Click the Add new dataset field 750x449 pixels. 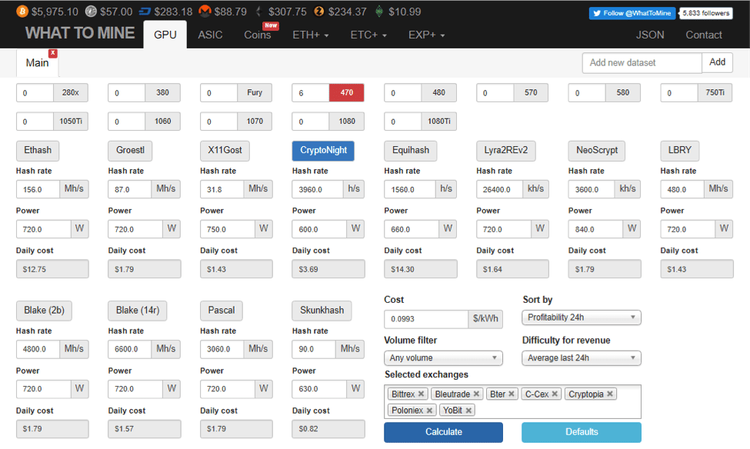point(642,62)
